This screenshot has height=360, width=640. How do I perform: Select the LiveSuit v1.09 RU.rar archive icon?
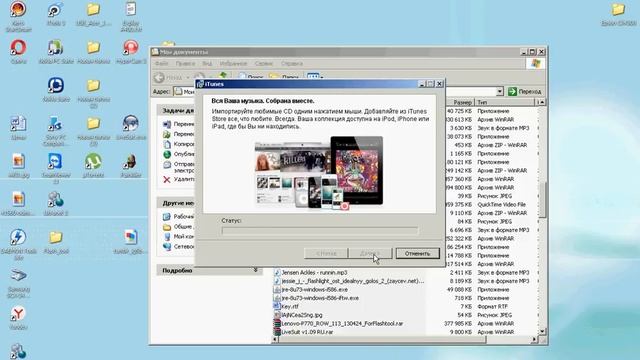pyautogui.click(x=277, y=332)
